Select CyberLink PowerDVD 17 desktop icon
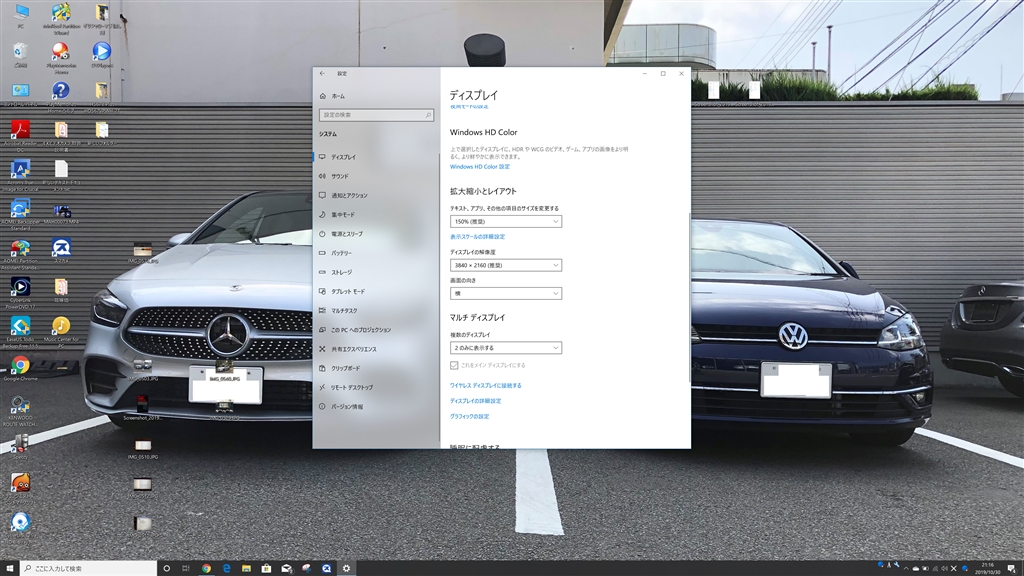Image resolution: width=1024 pixels, height=576 pixels. click(20, 293)
